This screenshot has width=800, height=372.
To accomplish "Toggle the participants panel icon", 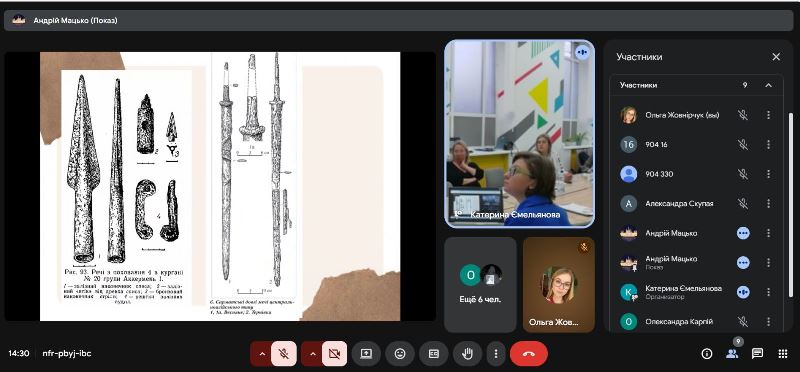I will [x=732, y=354].
